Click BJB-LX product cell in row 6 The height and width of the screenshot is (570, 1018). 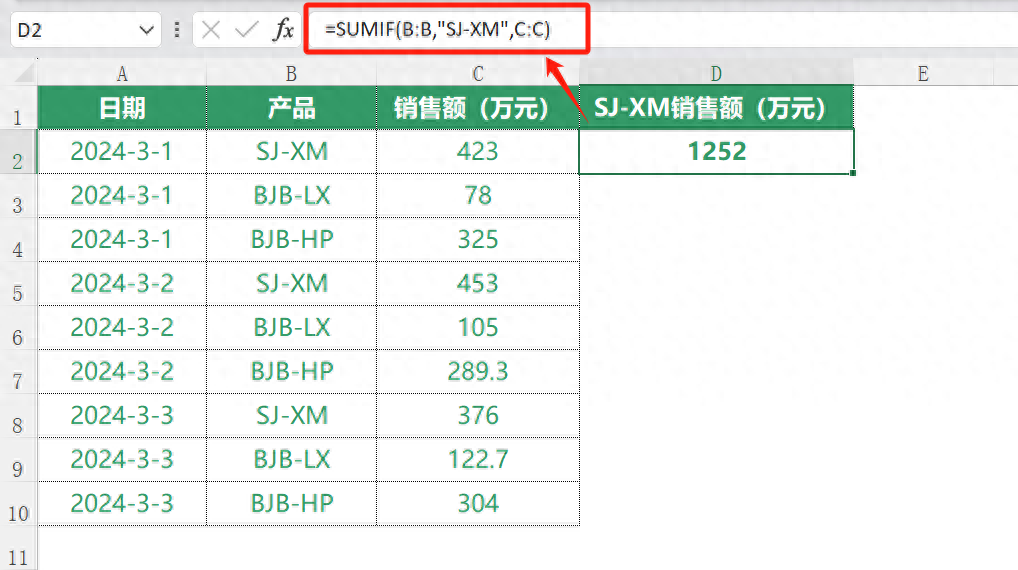(292, 328)
